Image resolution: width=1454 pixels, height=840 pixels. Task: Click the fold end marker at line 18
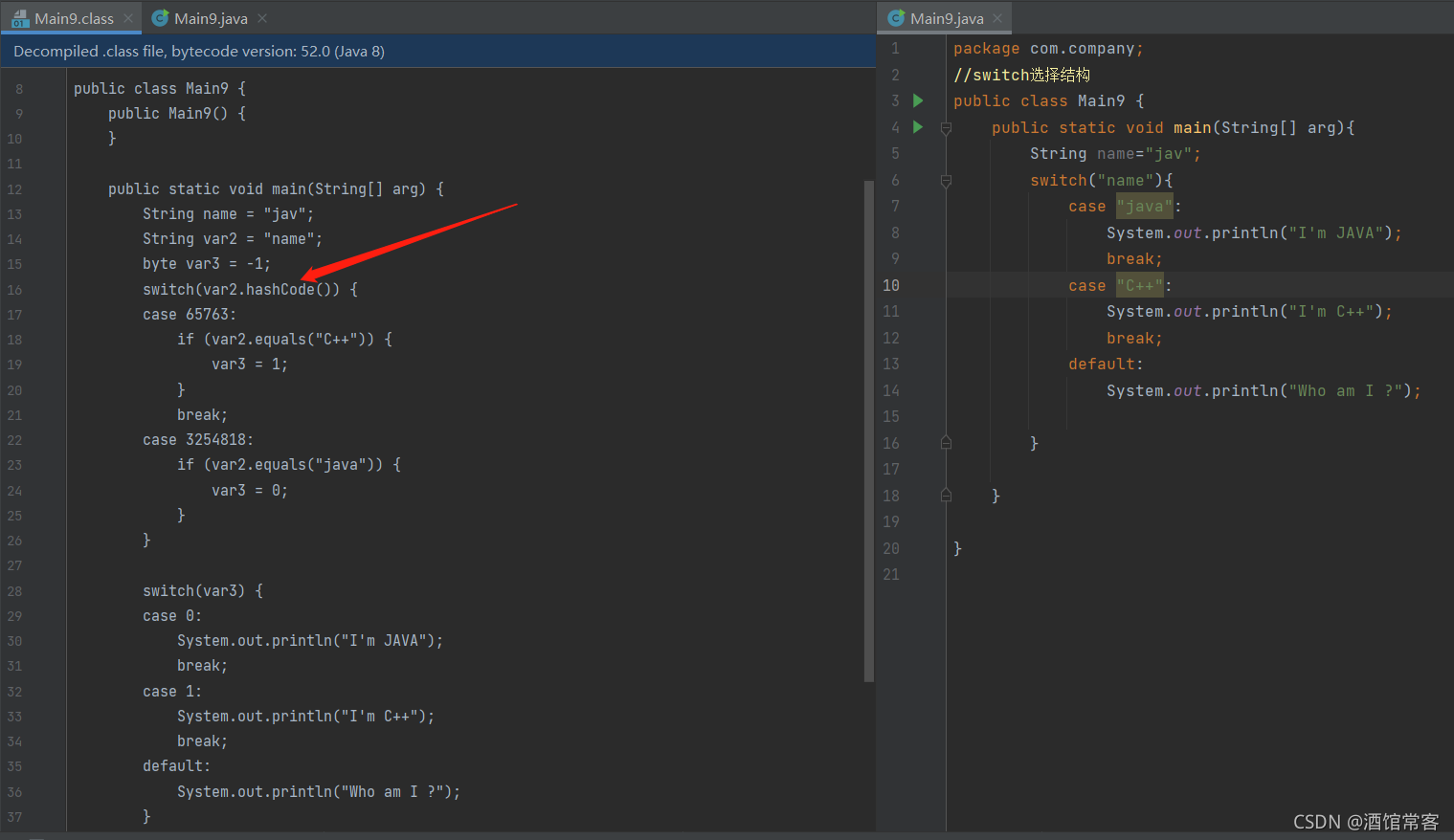(x=946, y=496)
